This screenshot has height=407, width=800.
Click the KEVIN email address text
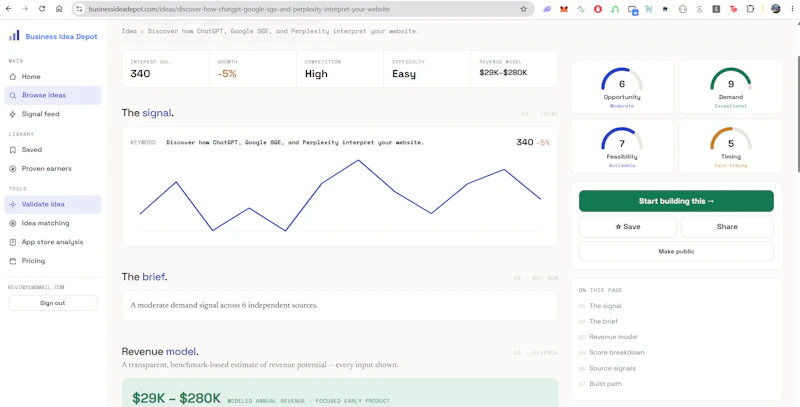point(36,287)
